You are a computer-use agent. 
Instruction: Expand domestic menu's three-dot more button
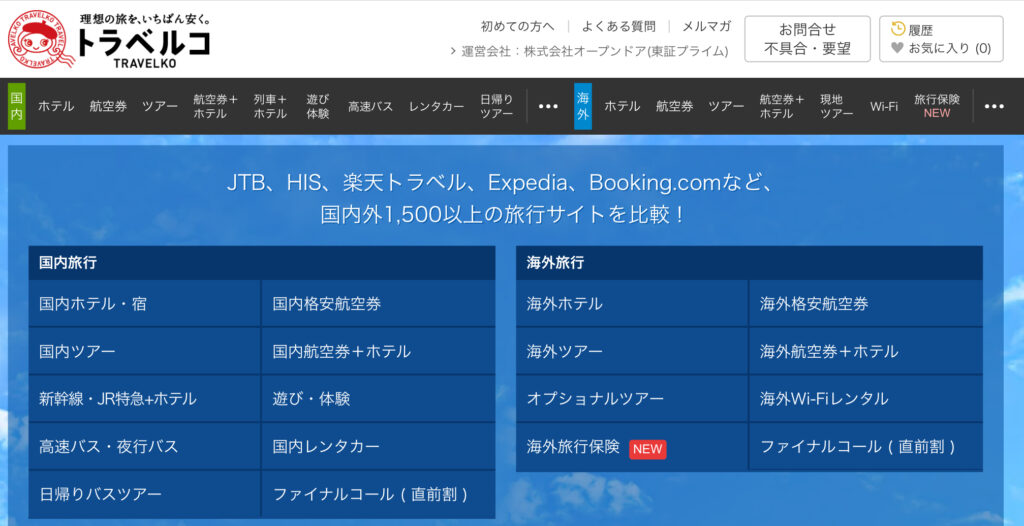548,106
